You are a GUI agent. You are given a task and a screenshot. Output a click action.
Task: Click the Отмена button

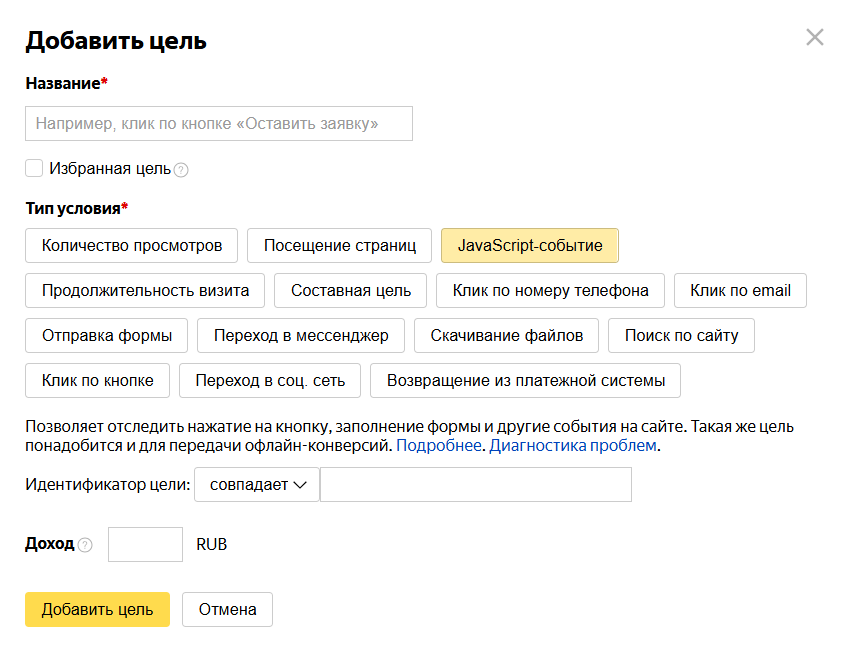click(227, 609)
